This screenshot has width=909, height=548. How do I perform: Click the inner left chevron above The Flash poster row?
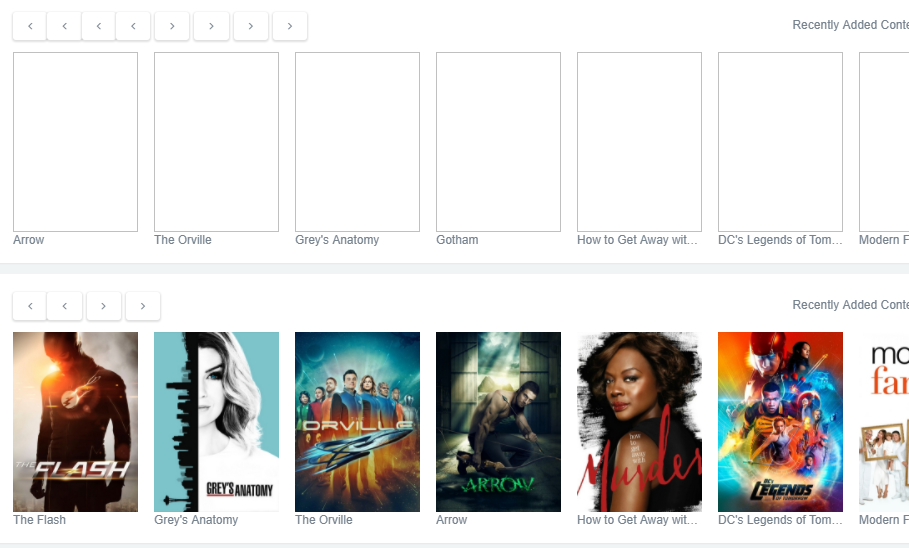click(64, 306)
